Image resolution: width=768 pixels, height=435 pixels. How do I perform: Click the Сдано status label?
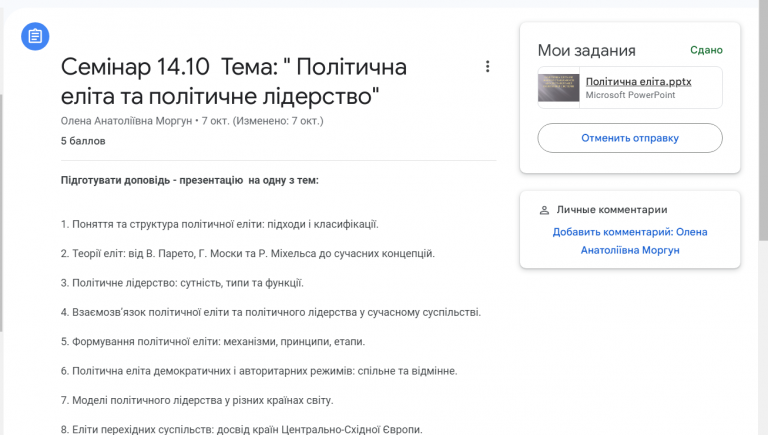click(x=706, y=50)
